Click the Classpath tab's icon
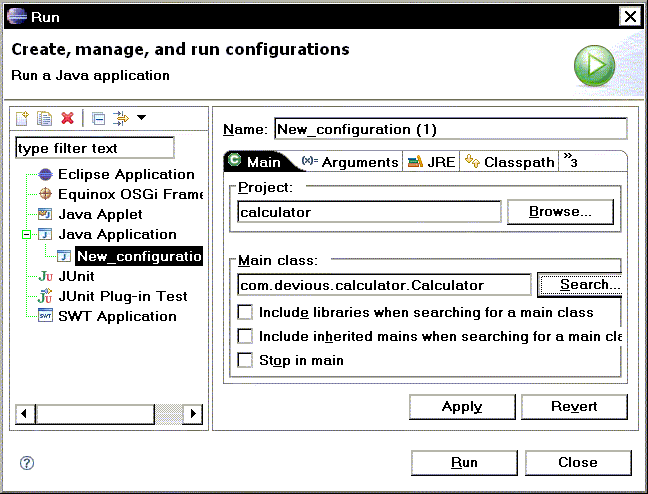The height and width of the screenshot is (494, 648). [472, 161]
